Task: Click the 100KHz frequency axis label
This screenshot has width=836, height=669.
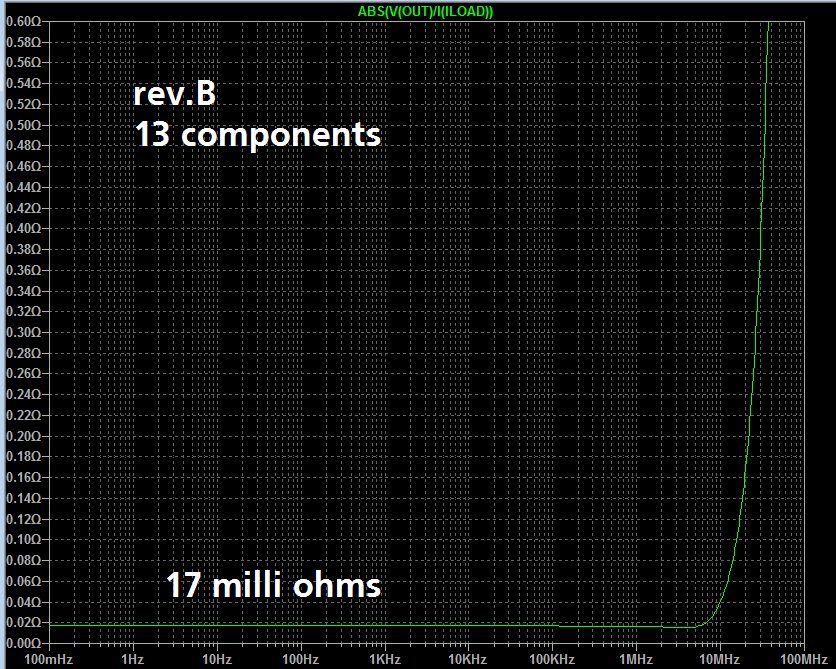Action: click(552, 659)
